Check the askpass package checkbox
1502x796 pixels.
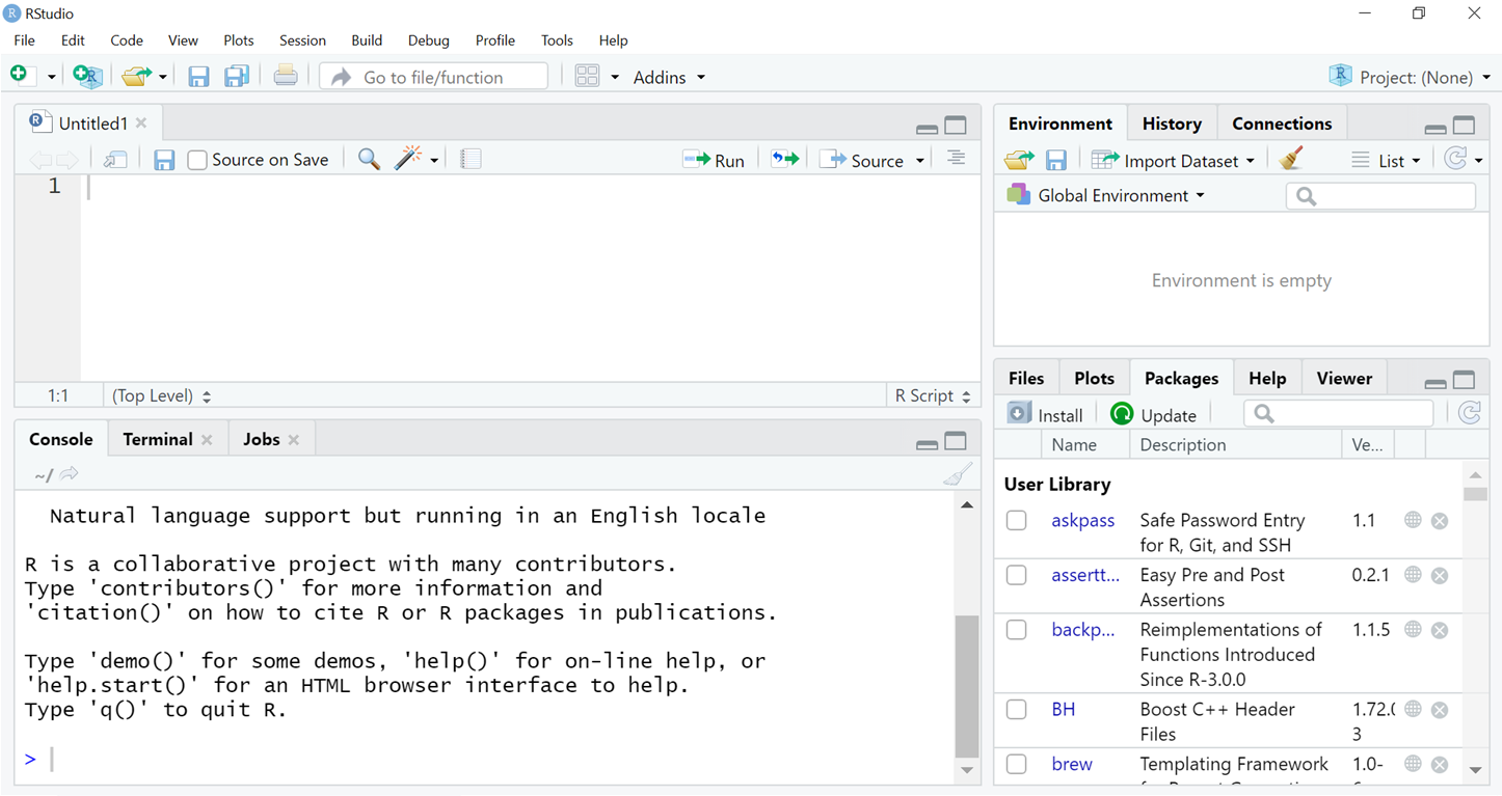tap(1016, 521)
